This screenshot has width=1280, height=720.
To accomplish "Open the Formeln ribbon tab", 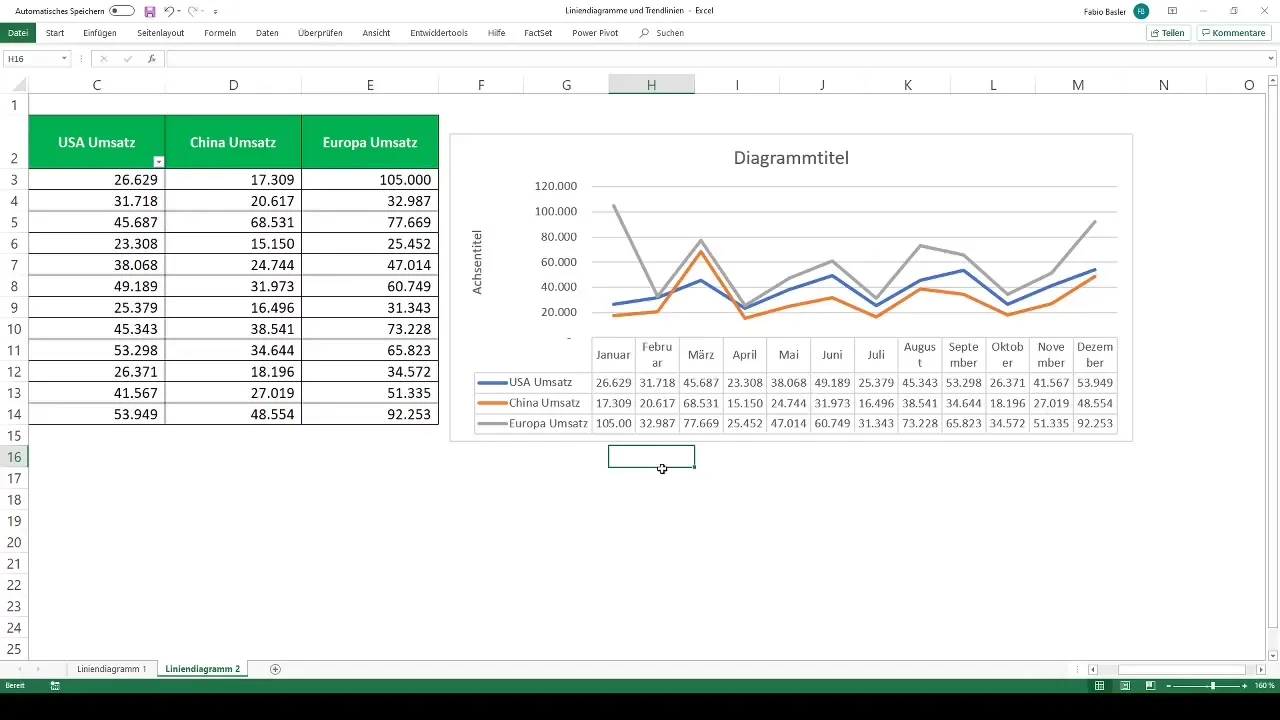I will (x=220, y=33).
